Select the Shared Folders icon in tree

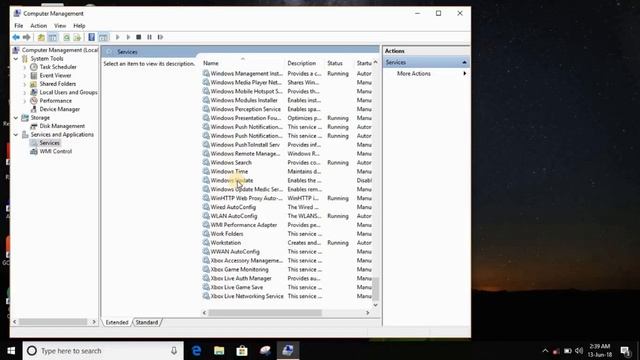[x=34, y=84]
